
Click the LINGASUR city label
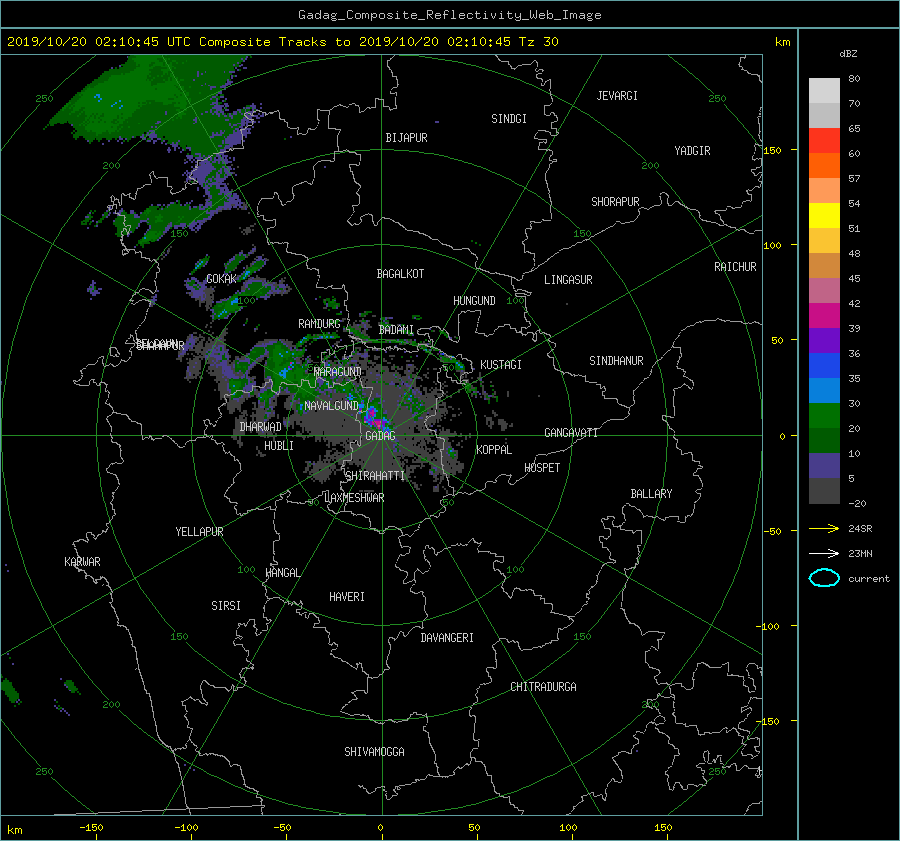[568, 280]
